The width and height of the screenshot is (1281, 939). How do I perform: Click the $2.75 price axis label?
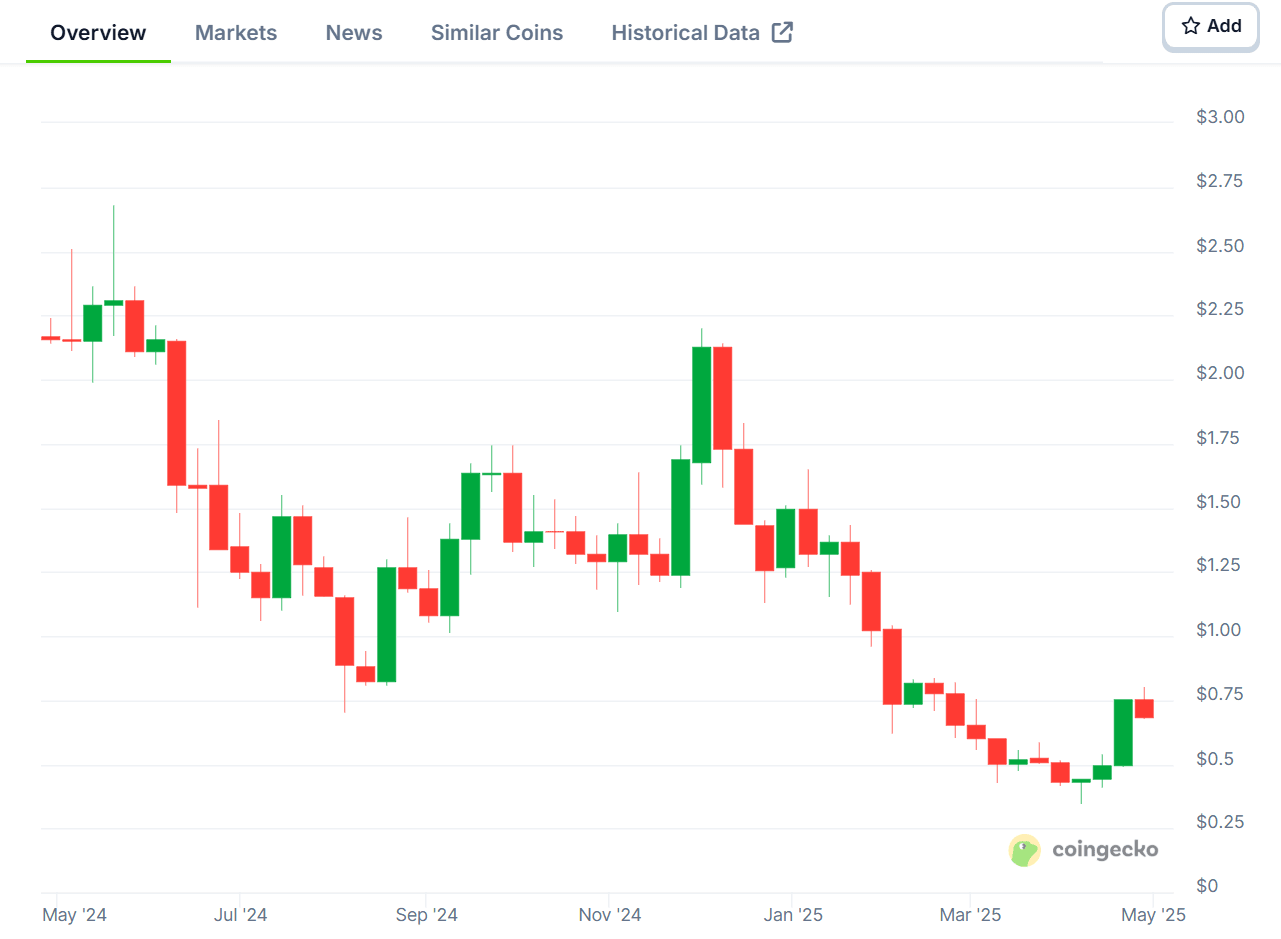pos(1220,181)
